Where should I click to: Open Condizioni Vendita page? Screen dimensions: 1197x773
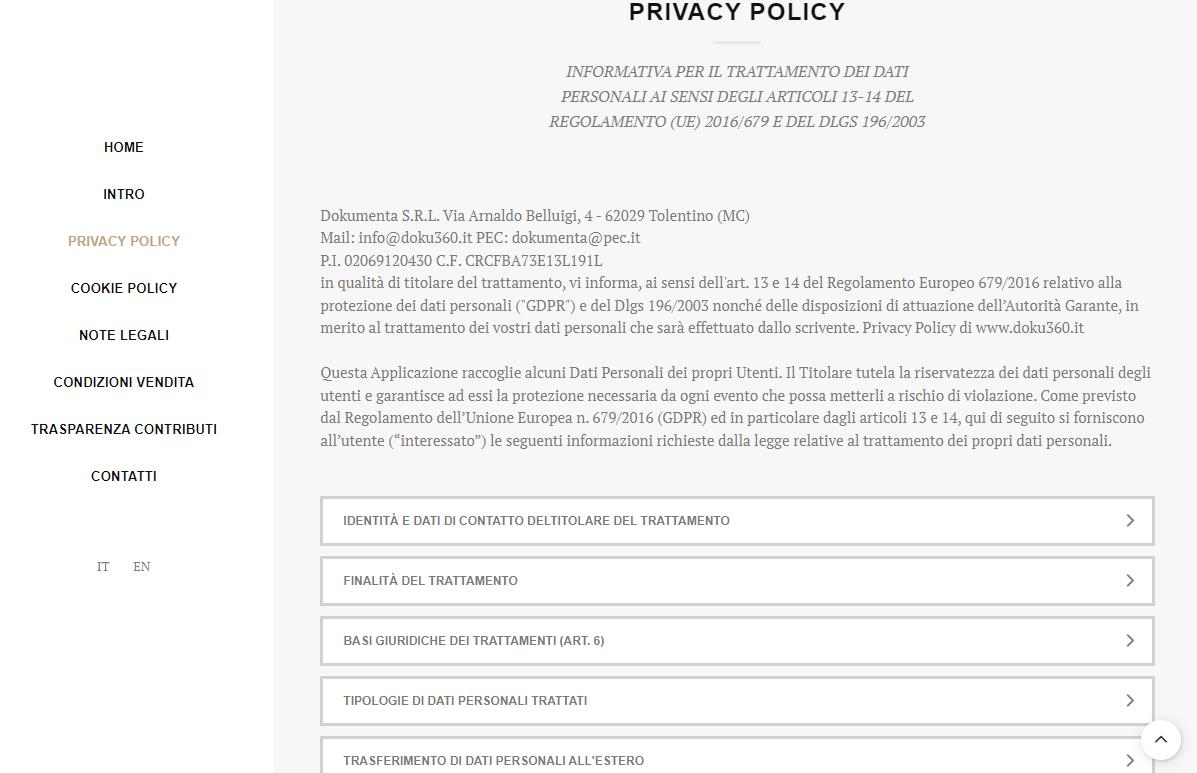[x=124, y=382]
